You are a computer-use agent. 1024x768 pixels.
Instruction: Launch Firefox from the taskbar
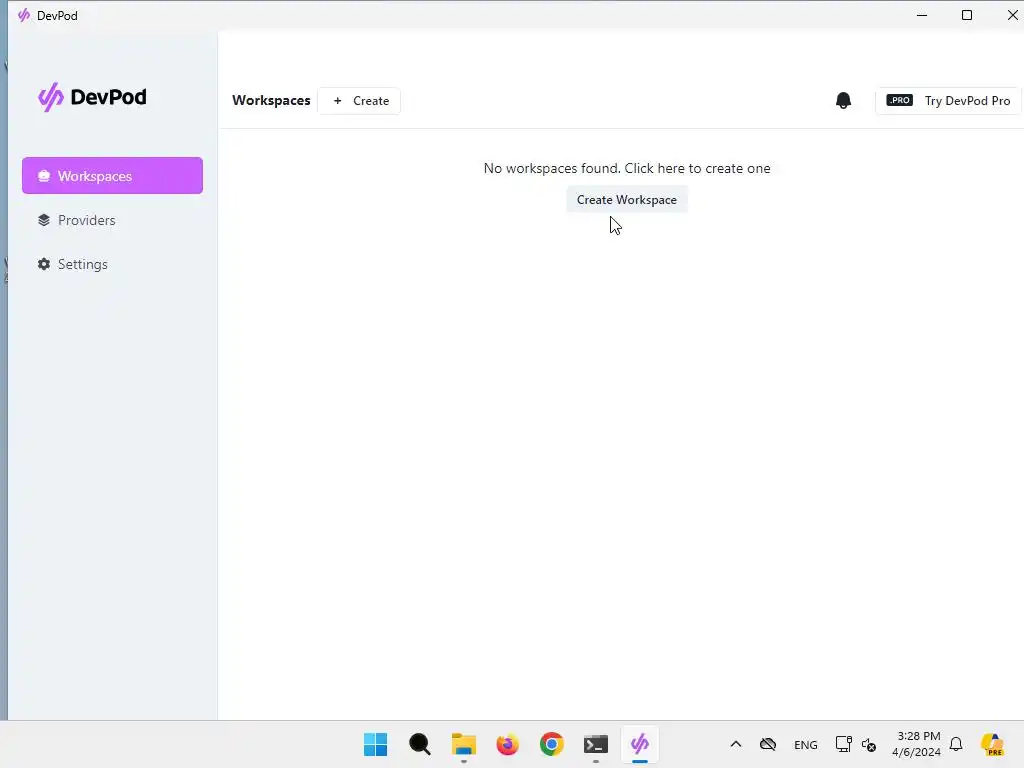(x=507, y=744)
